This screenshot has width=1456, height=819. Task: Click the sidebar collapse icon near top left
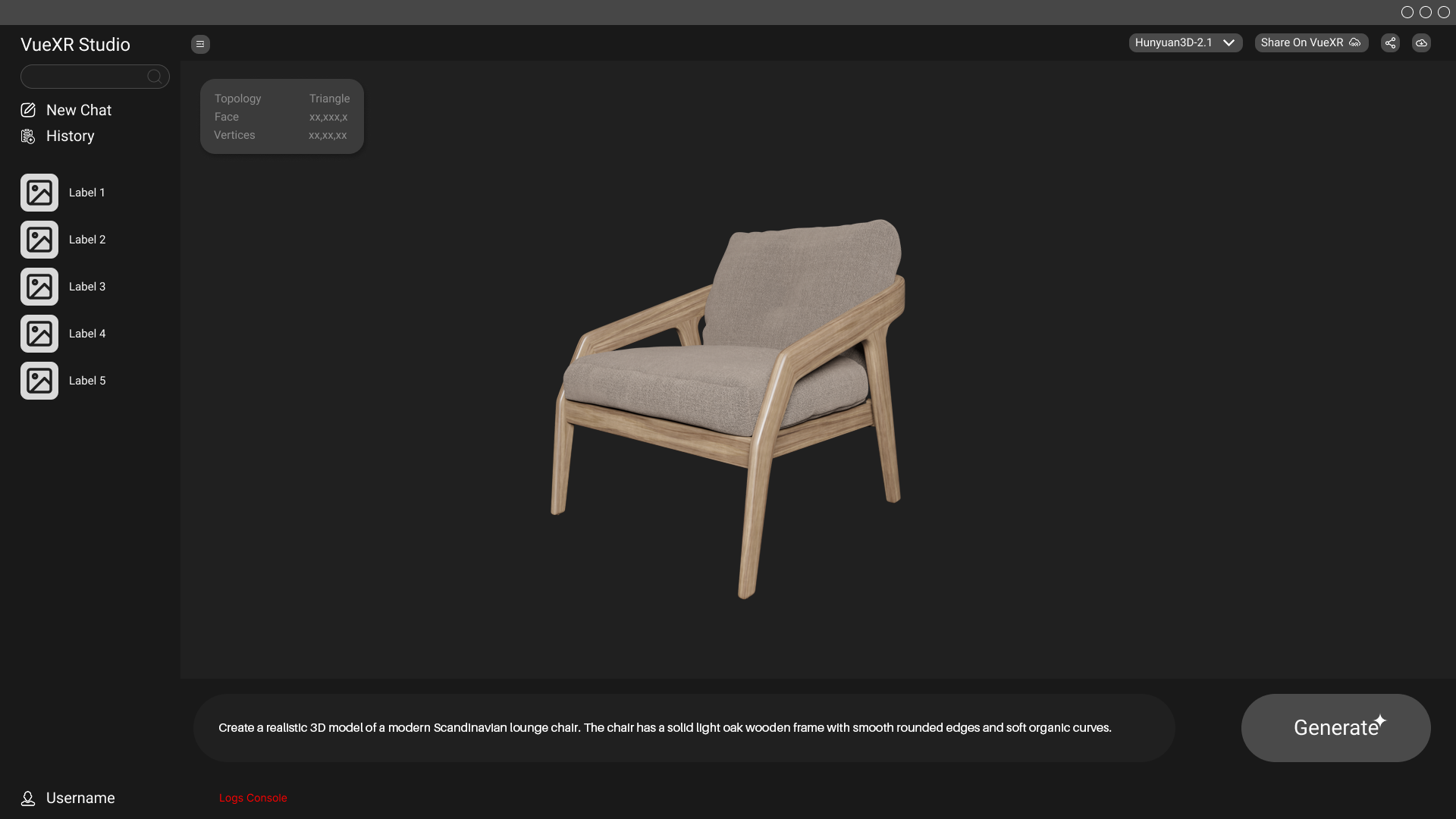199,44
